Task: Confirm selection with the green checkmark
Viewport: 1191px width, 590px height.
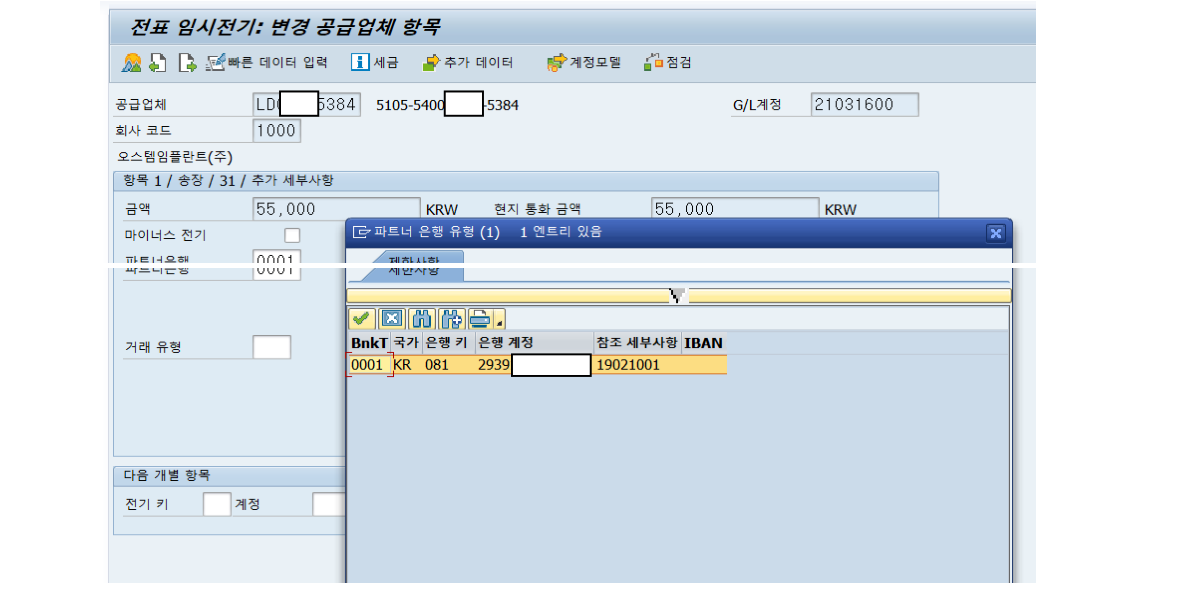Action: pyautogui.click(x=362, y=319)
